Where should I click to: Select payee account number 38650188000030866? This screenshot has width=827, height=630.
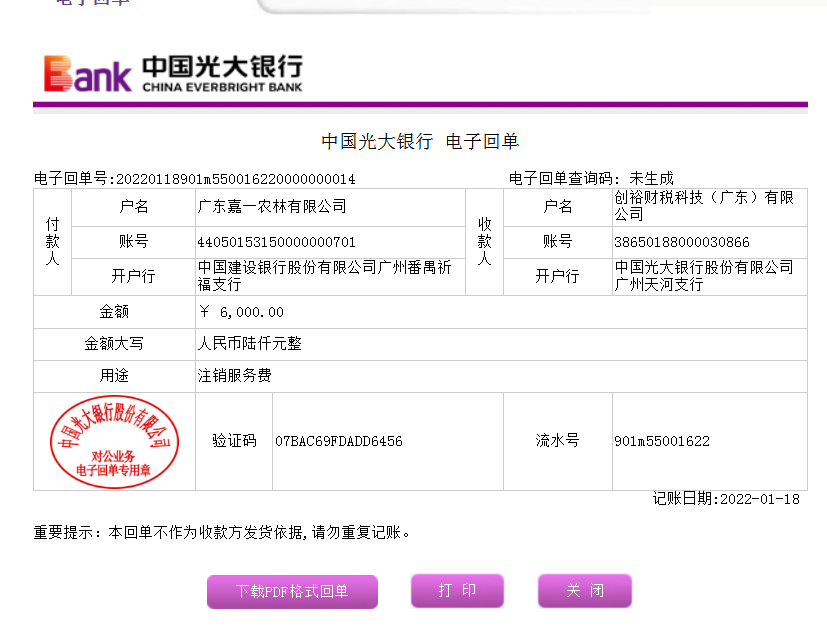point(681,242)
